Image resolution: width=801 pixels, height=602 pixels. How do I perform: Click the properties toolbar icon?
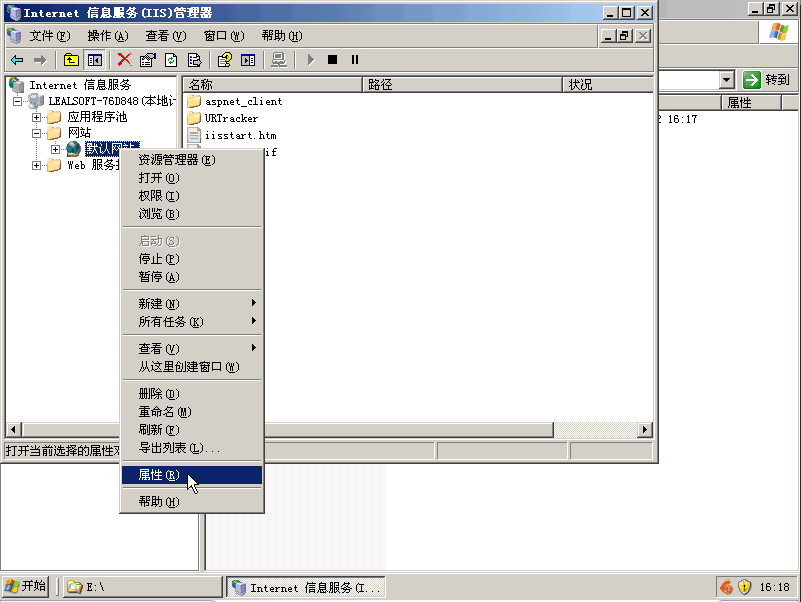pos(148,60)
